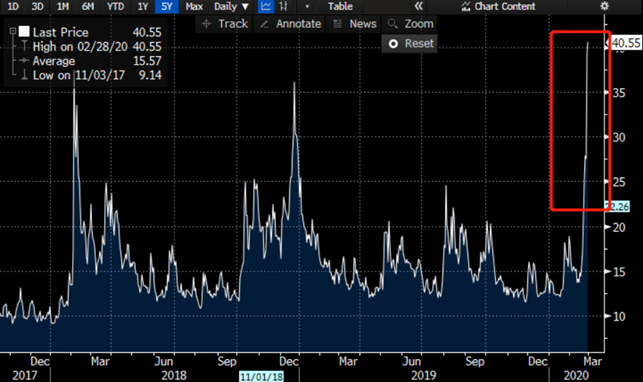Select the Zoom magnifier tool
The height and width of the screenshot is (382, 643).
[x=410, y=24]
